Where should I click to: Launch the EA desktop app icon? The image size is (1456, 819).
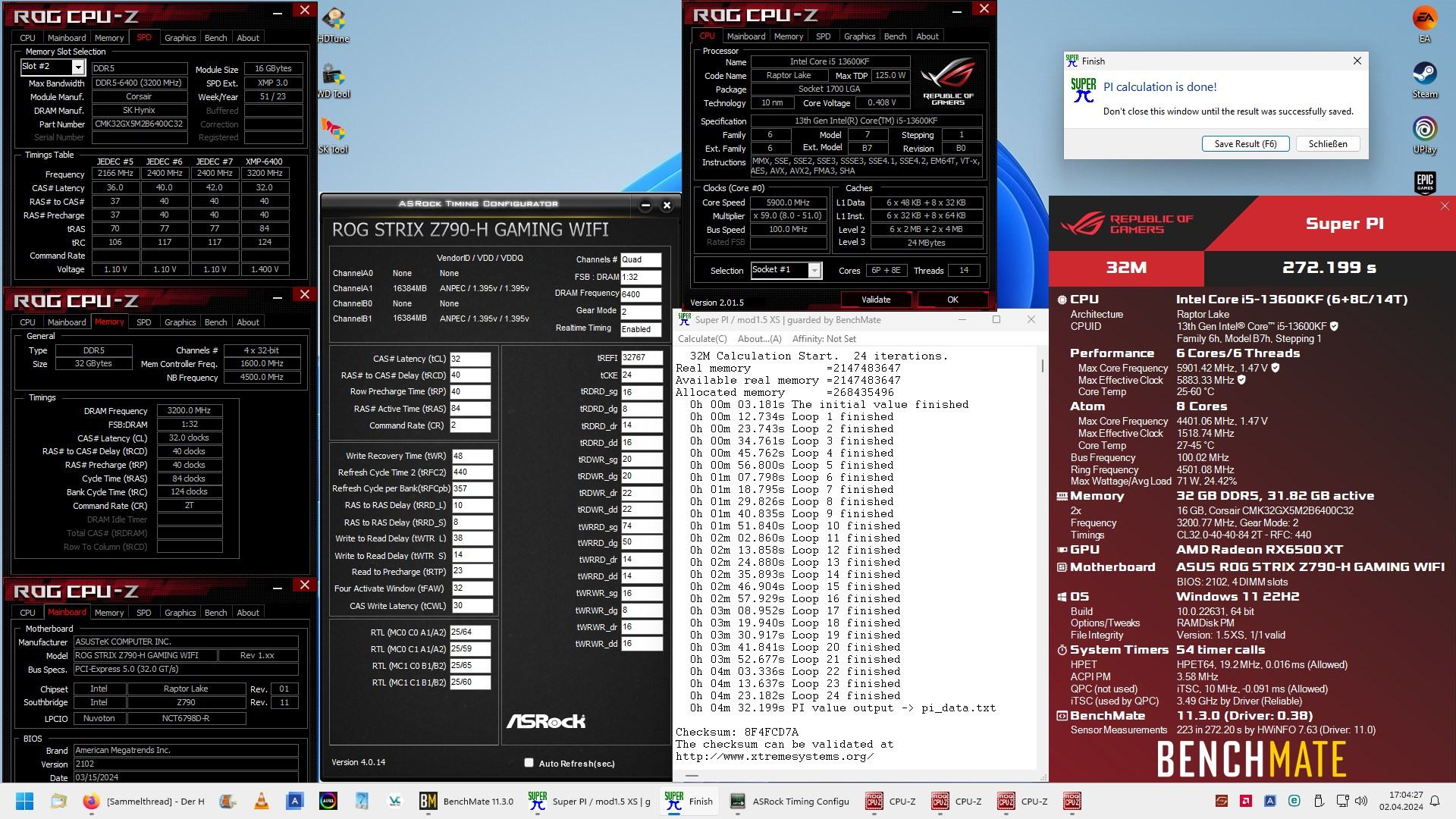pyautogui.click(x=1425, y=24)
